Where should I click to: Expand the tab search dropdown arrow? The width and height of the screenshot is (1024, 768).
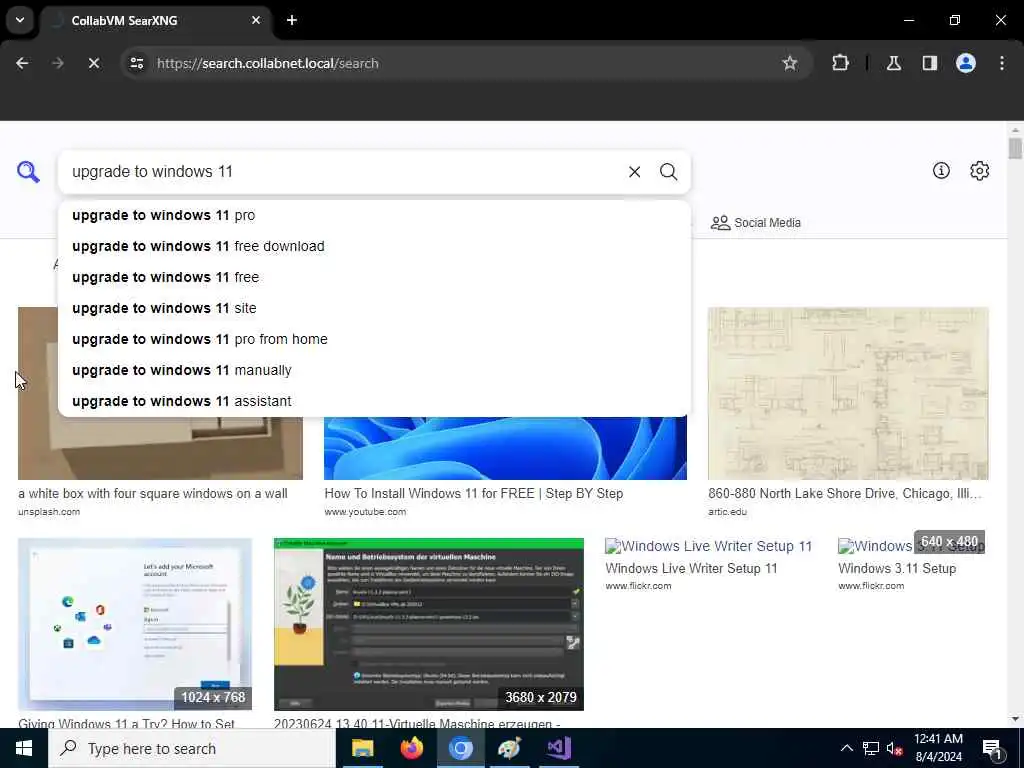click(20, 20)
